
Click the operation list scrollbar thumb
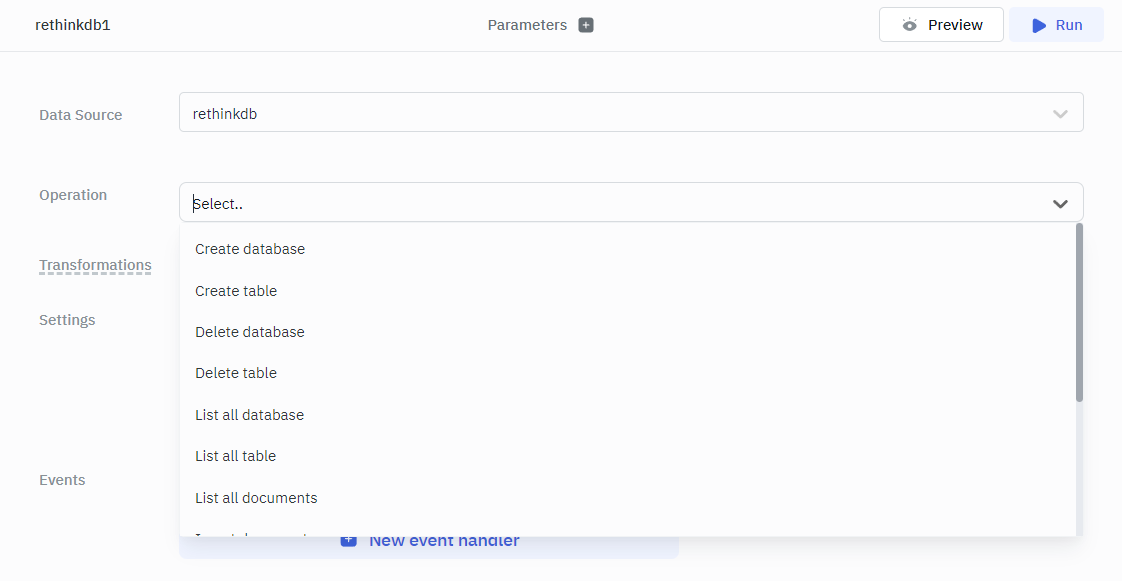click(x=1079, y=312)
